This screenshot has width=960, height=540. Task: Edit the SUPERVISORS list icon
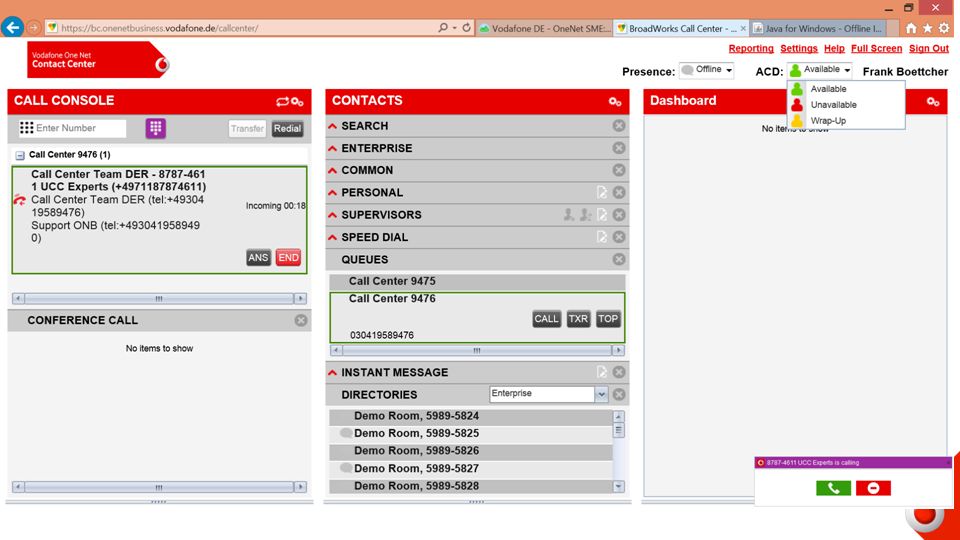[602, 215]
